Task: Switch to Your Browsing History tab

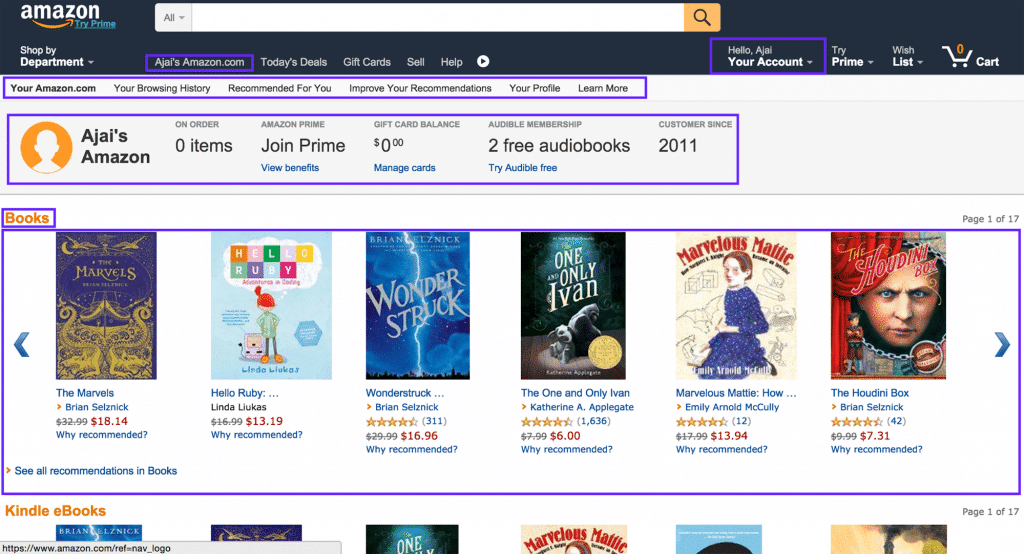Action: (x=162, y=88)
